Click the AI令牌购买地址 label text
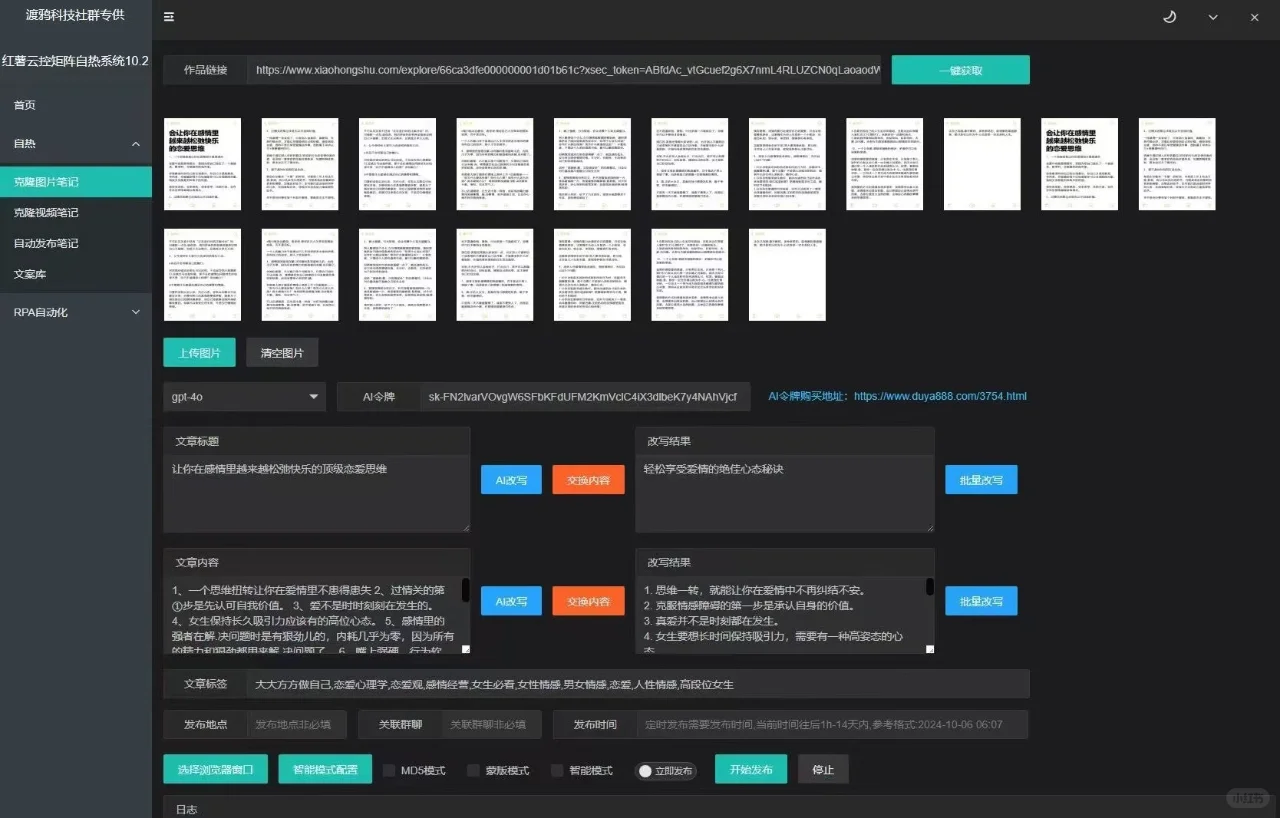Screen dimensions: 1280x818 pos(808,397)
